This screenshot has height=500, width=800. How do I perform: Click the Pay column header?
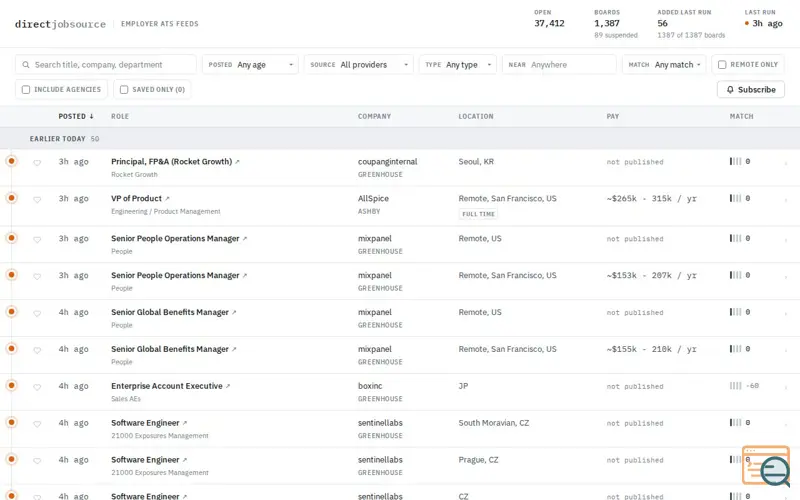point(613,116)
